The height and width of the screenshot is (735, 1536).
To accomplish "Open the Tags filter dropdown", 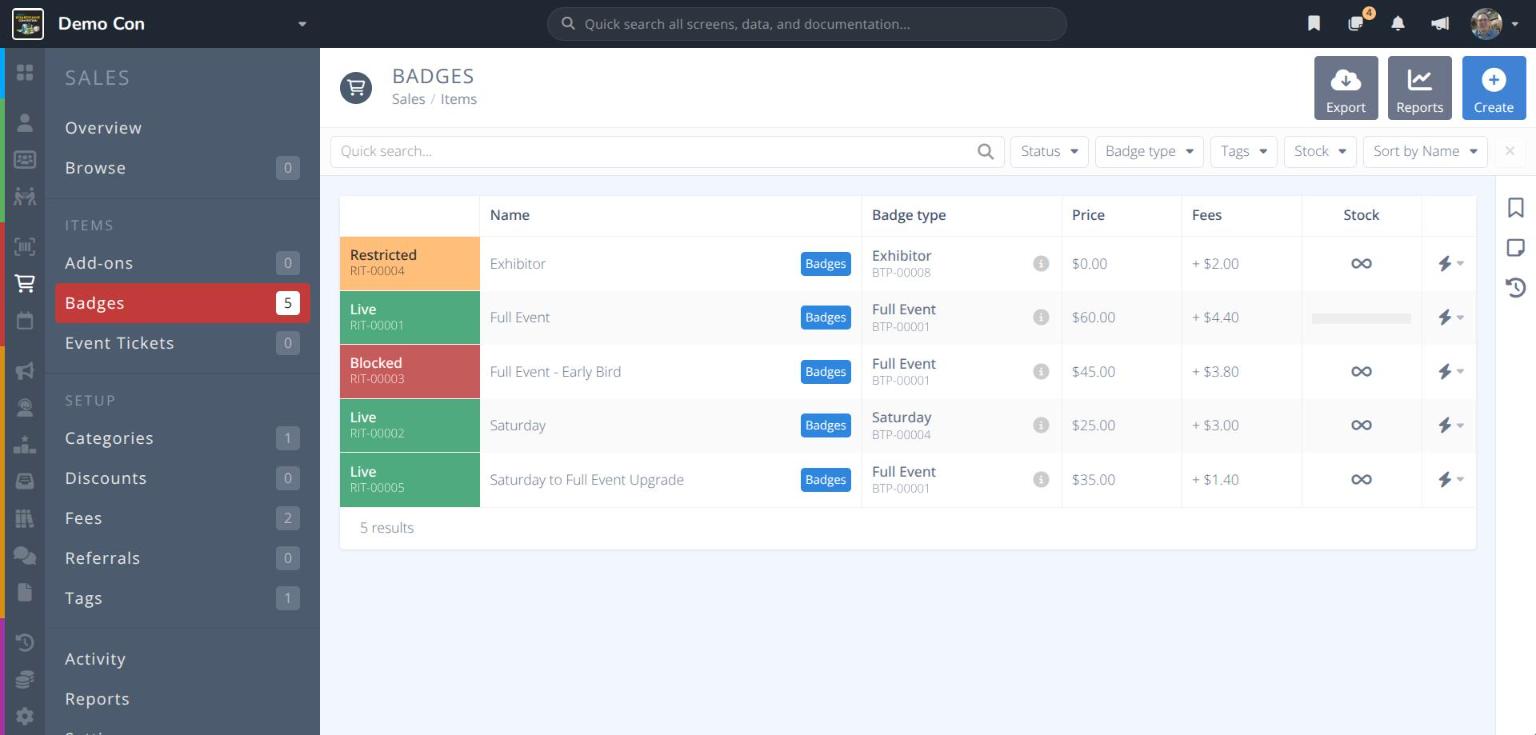I will pos(1244,151).
